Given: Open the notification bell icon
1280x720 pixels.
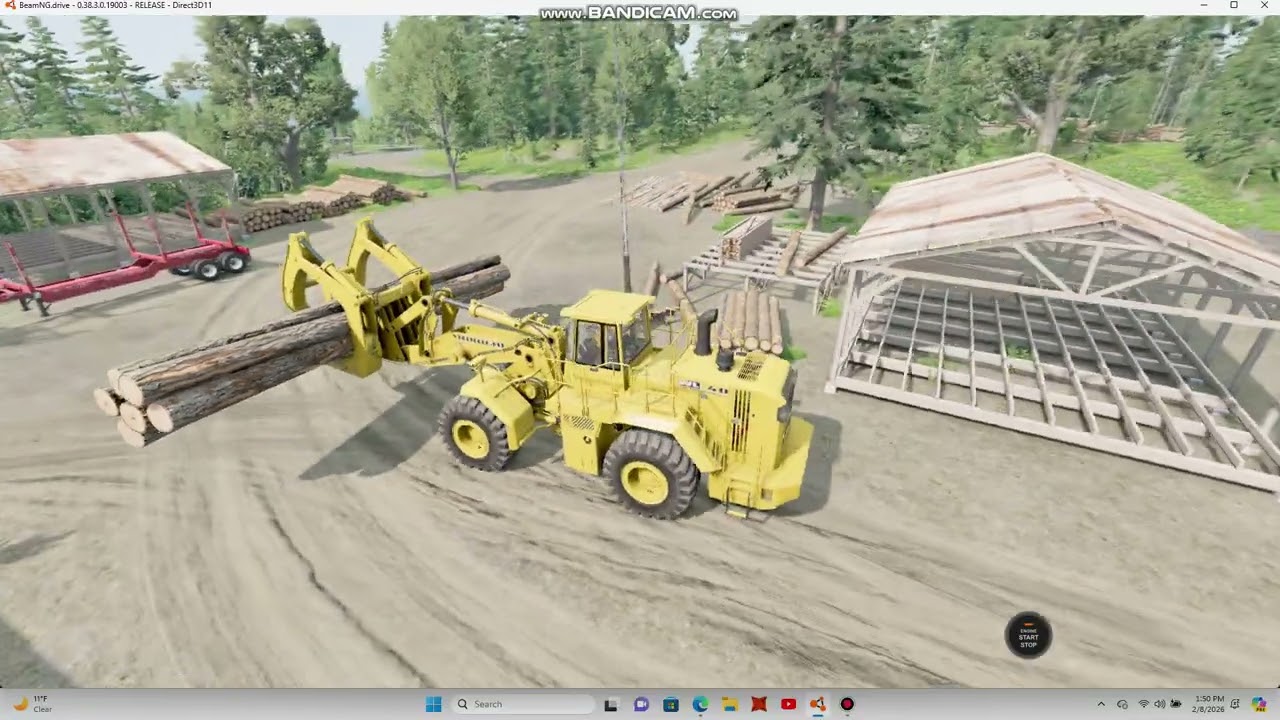Looking at the screenshot, I should [x=1235, y=704].
